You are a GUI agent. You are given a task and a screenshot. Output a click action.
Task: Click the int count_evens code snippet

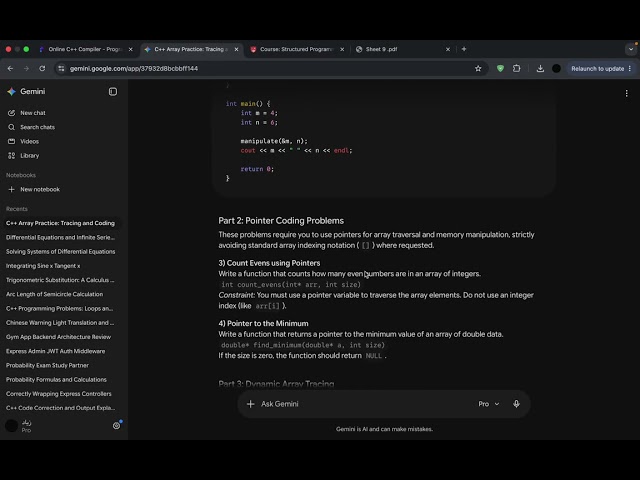point(291,284)
